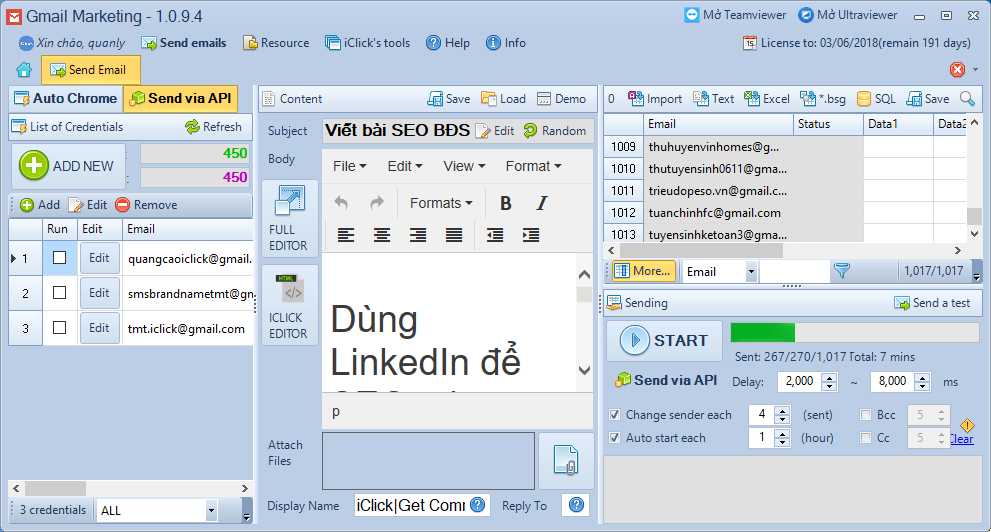Image resolution: width=991 pixels, height=532 pixels.
Task: Import recipients from *.bsg file
Action: (822, 99)
